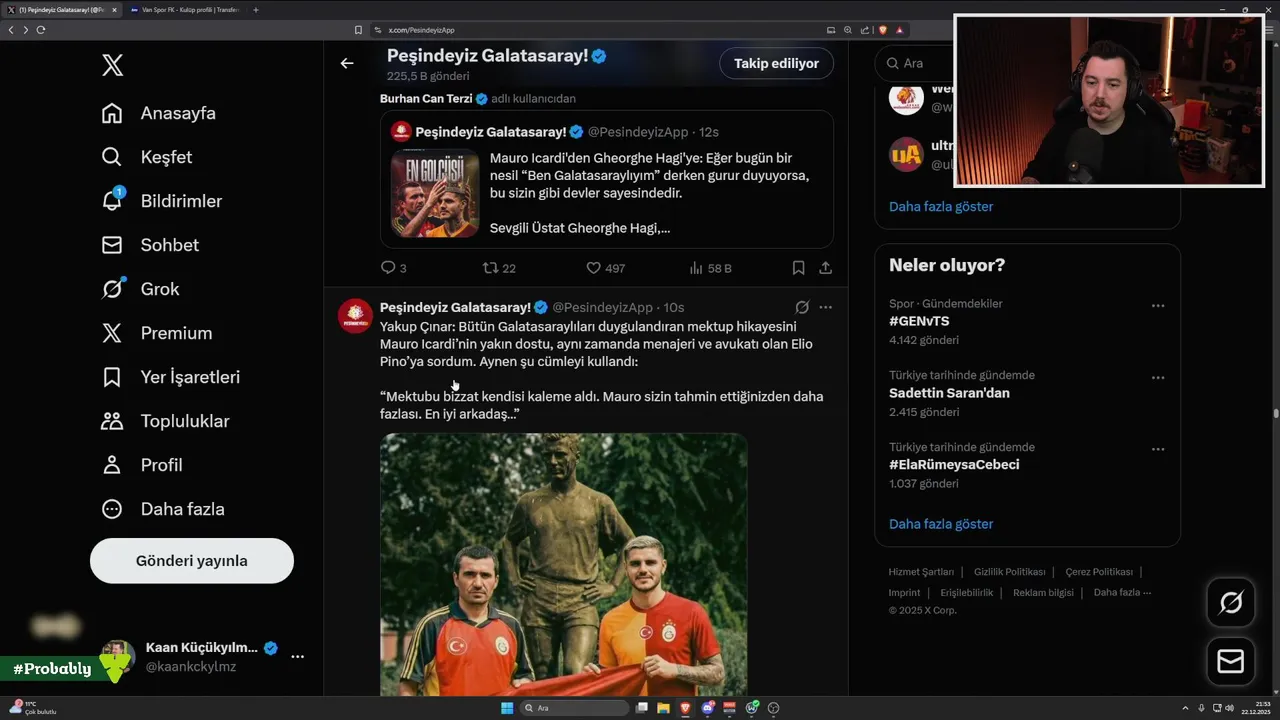Repost the post with 22 reposts
Viewport: 1280px width, 720px height.
499,268
